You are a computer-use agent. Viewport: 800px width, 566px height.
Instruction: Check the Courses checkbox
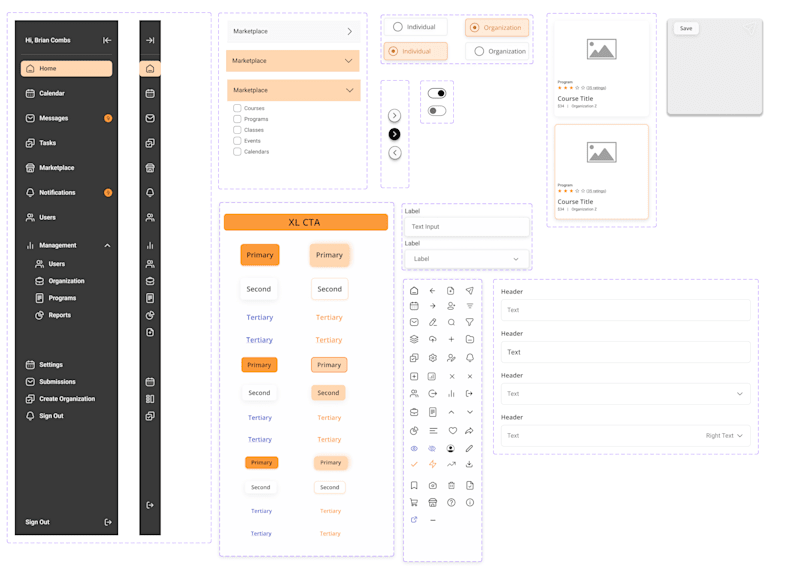237,108
